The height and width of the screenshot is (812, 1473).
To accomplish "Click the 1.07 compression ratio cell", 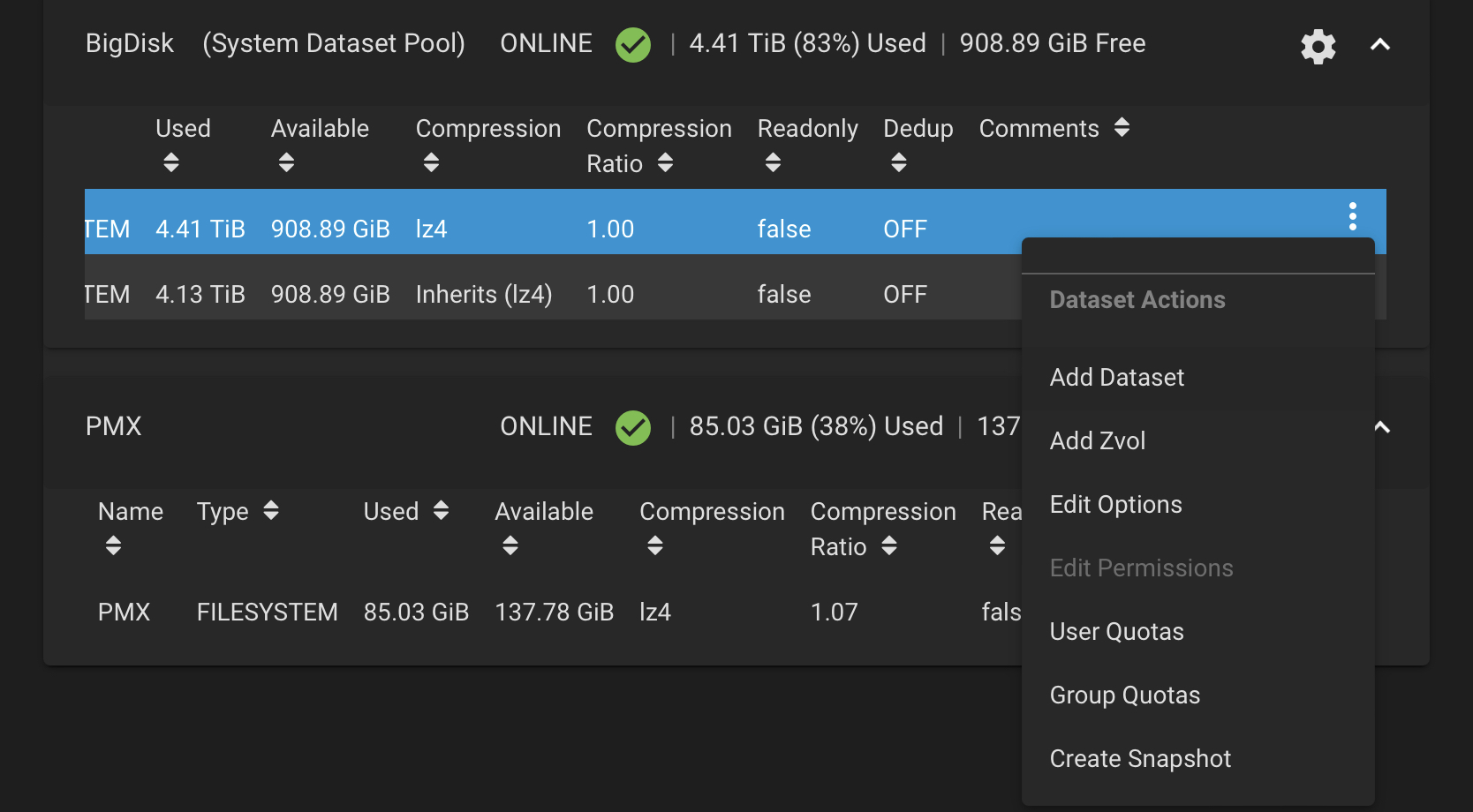I will (x=835, y=612).
